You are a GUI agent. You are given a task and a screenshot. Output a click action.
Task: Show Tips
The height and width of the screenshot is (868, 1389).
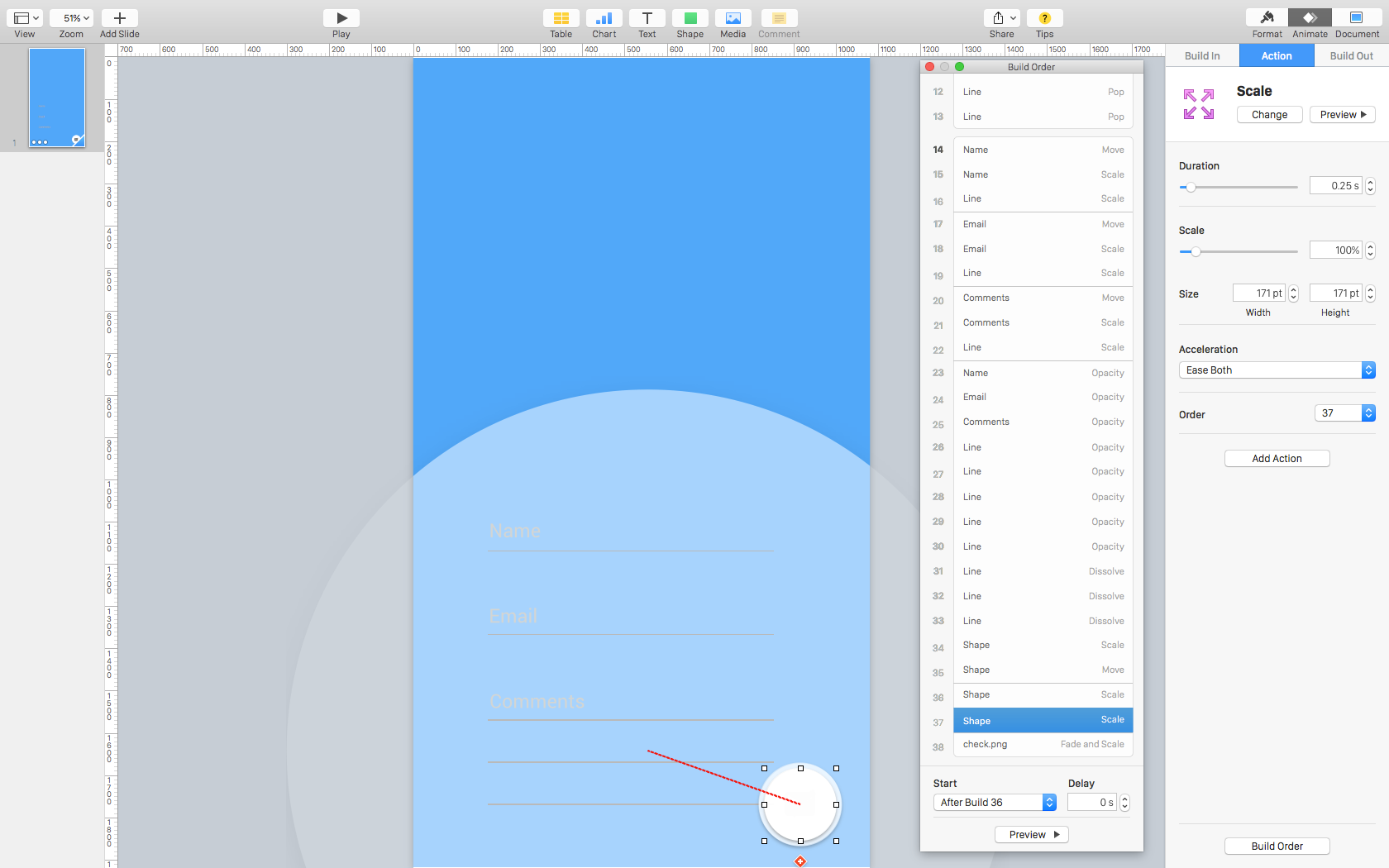tap(1045, 18)
